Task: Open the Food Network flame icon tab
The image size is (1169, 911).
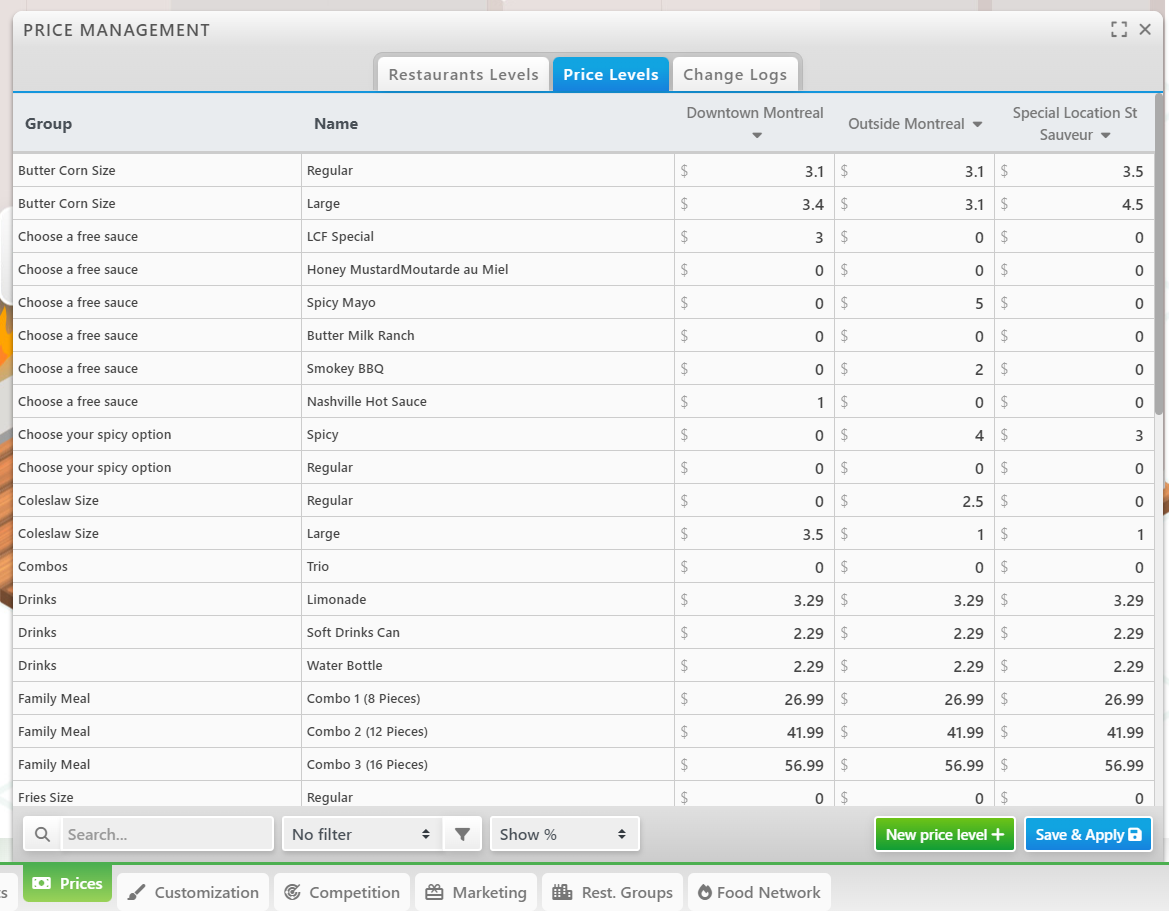Action: [759, 892]
